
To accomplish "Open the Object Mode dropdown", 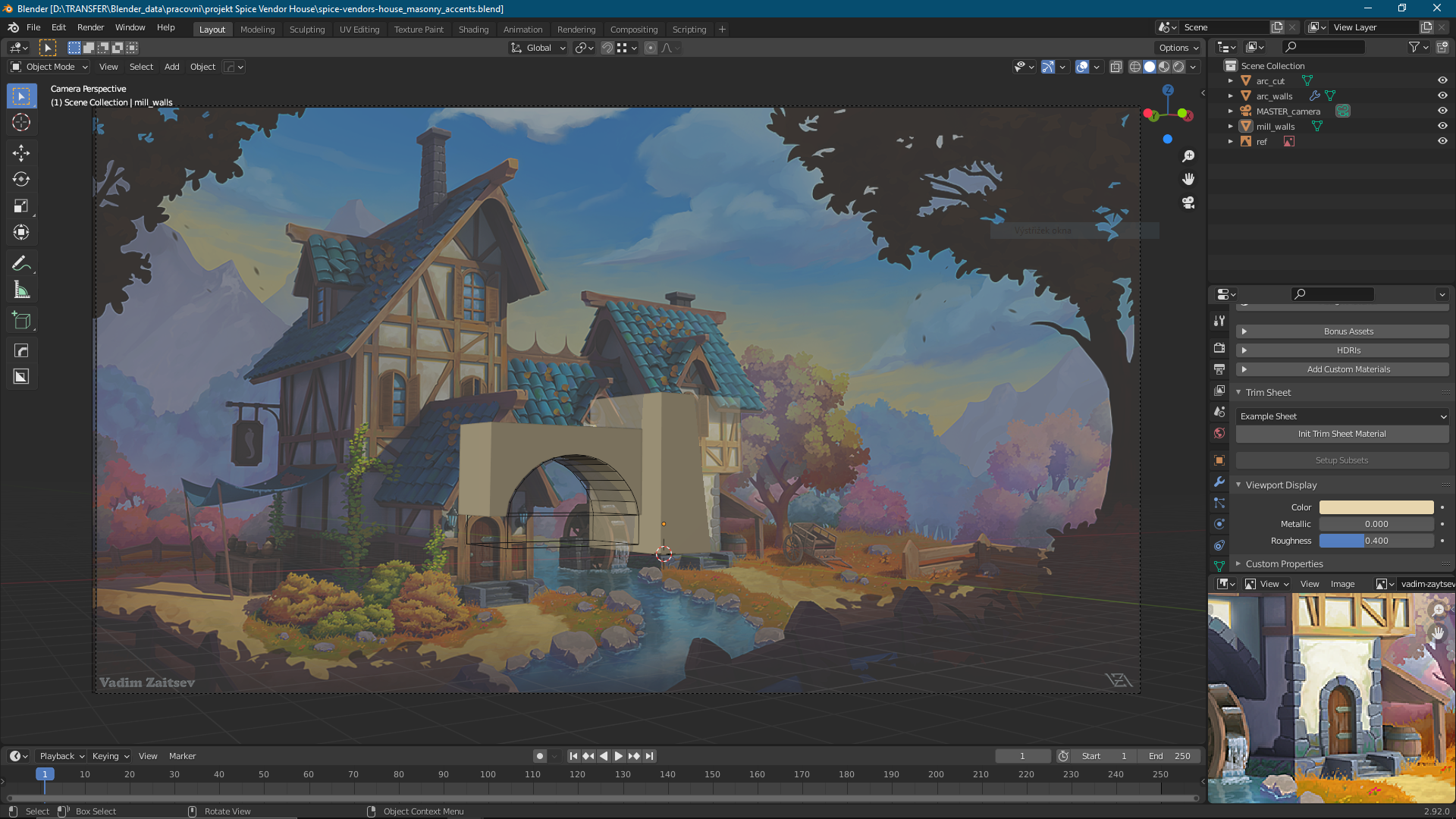I will [x=50, y=67].
